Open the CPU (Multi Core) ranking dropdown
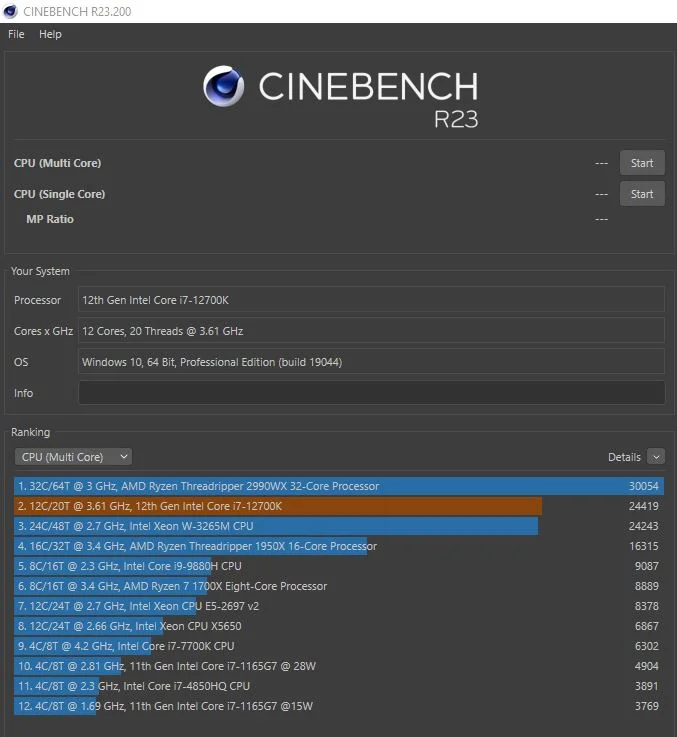The image size is (677, 737). tap(73, 457)
